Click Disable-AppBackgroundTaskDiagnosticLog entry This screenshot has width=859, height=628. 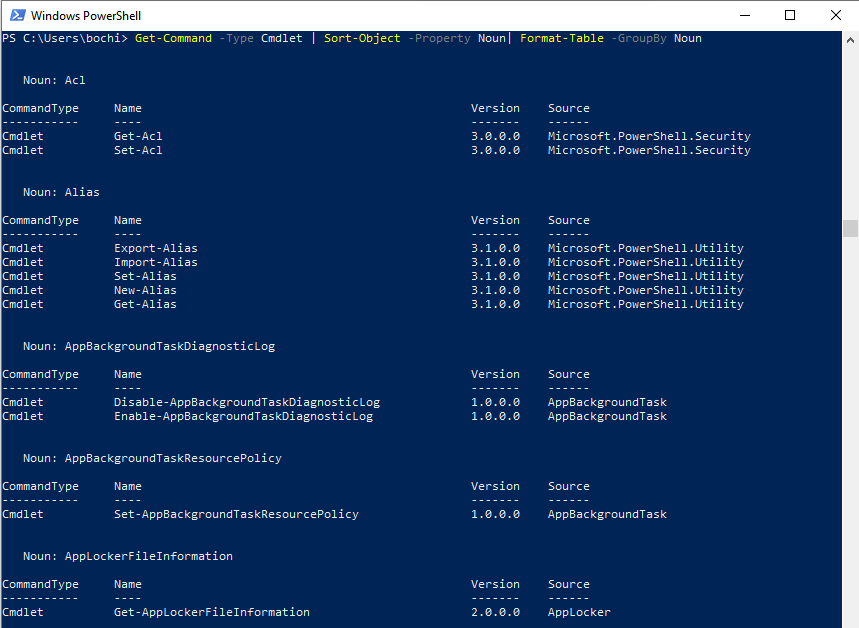247,402
